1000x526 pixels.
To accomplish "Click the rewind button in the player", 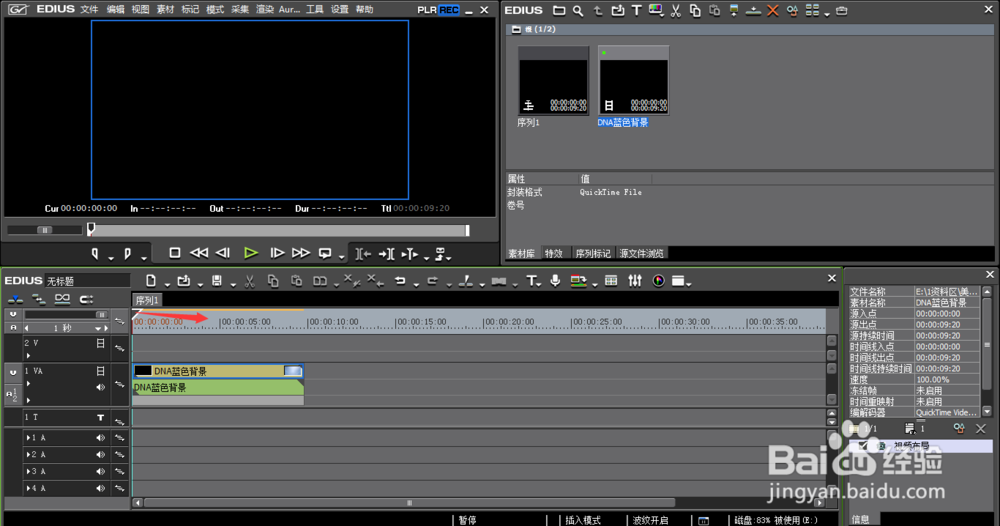I will tap(199, 253).
